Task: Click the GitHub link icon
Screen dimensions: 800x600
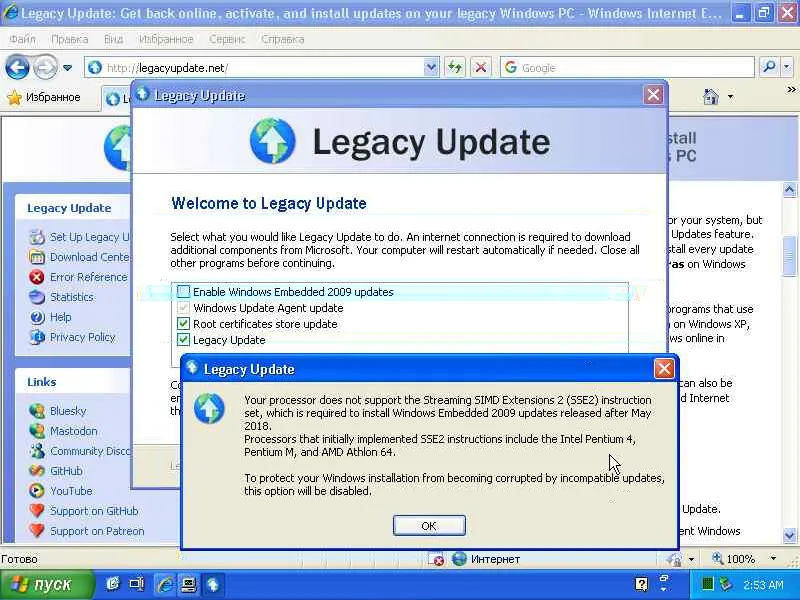Action: 37,471
